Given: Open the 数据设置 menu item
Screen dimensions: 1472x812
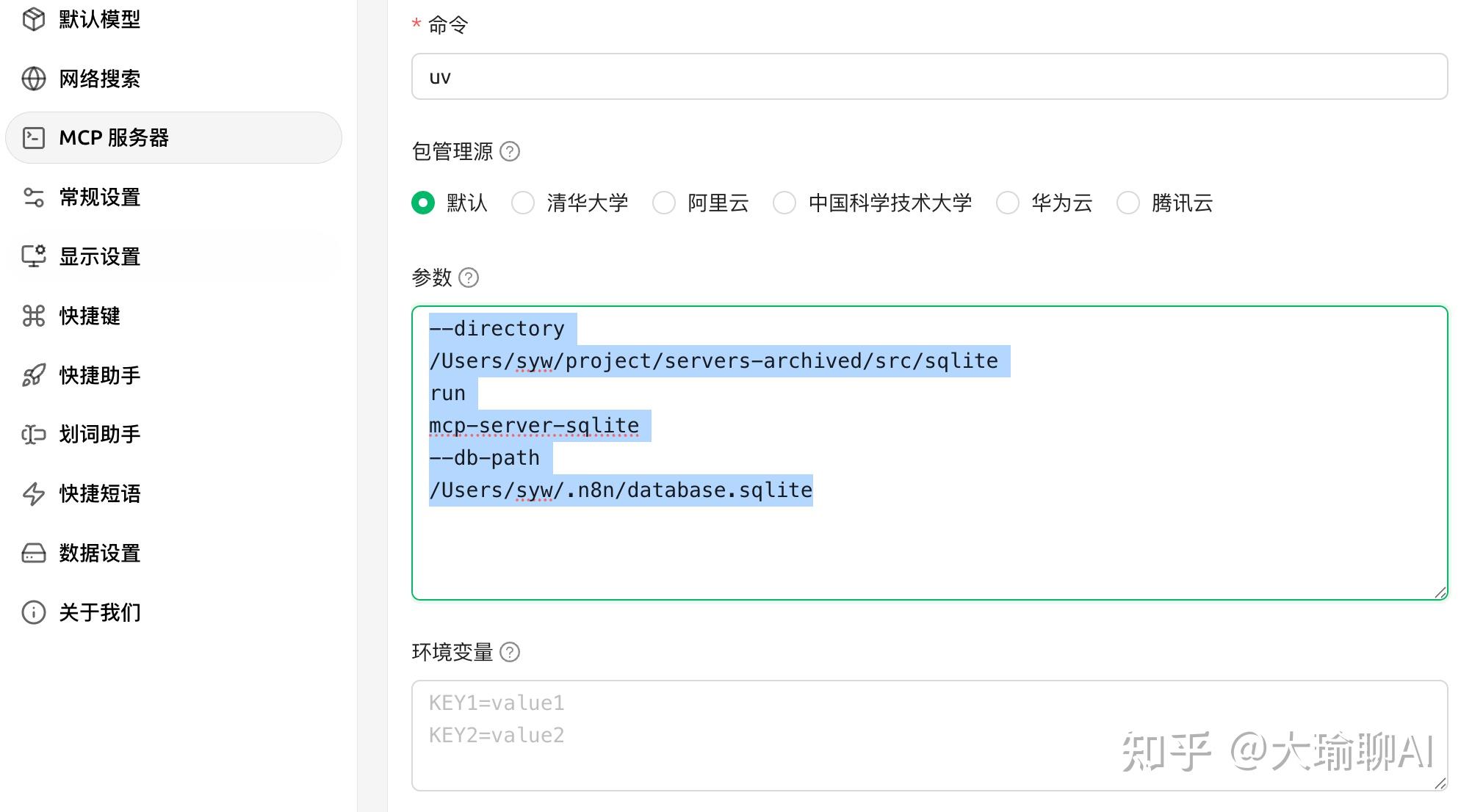Looking at the screenshot, I should pyautogui.click(x=100, y=553).
